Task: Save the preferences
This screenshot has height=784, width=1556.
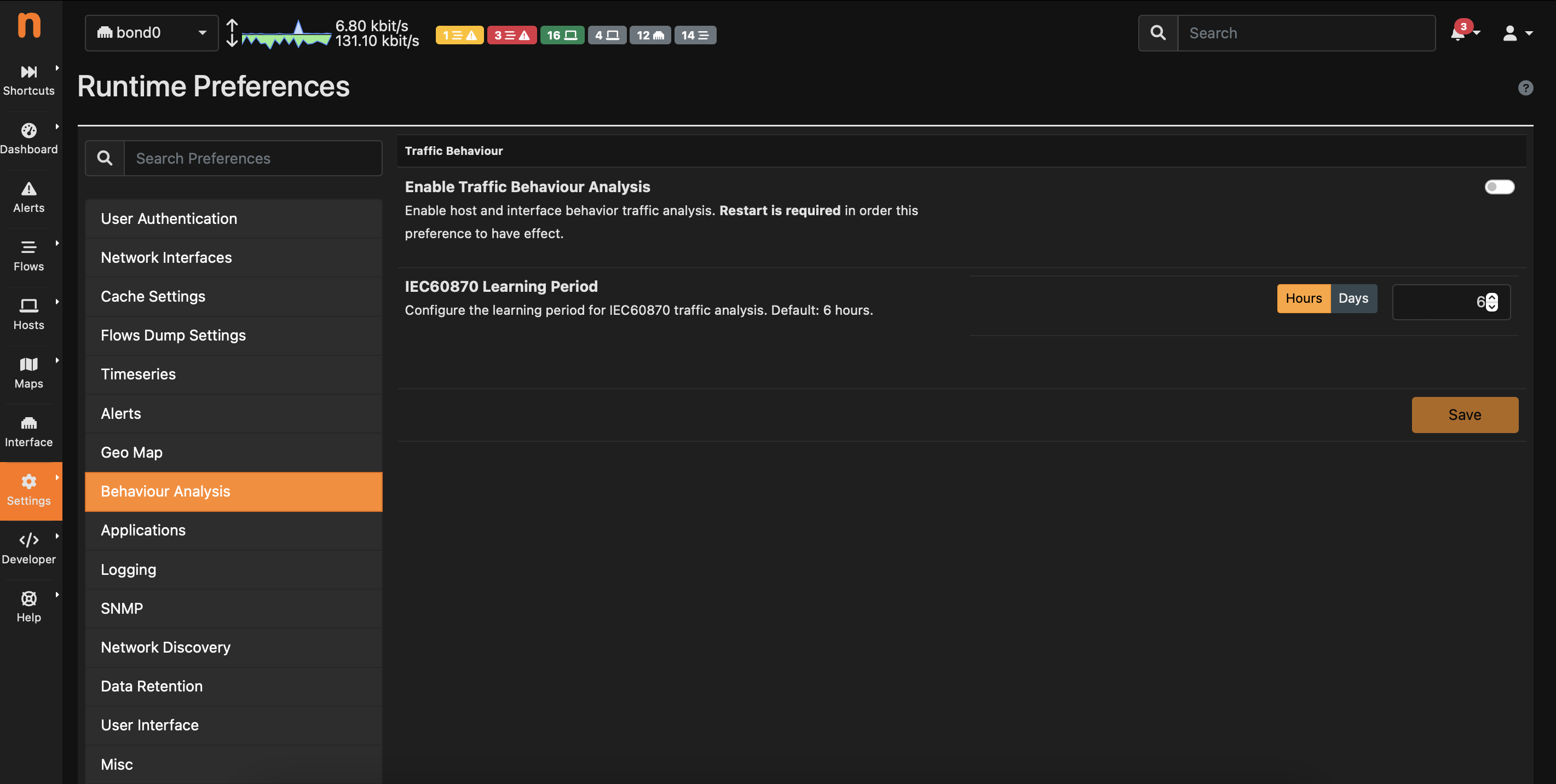Action: coord(1464,415)
